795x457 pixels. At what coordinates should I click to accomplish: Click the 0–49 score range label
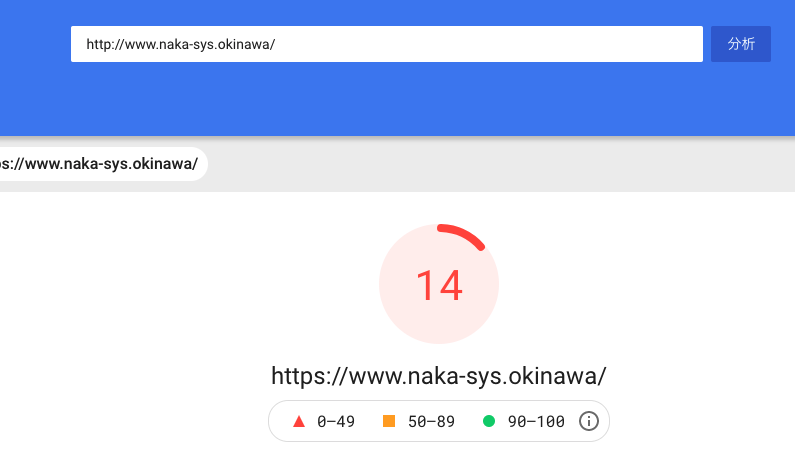click(x=336, y=421)
